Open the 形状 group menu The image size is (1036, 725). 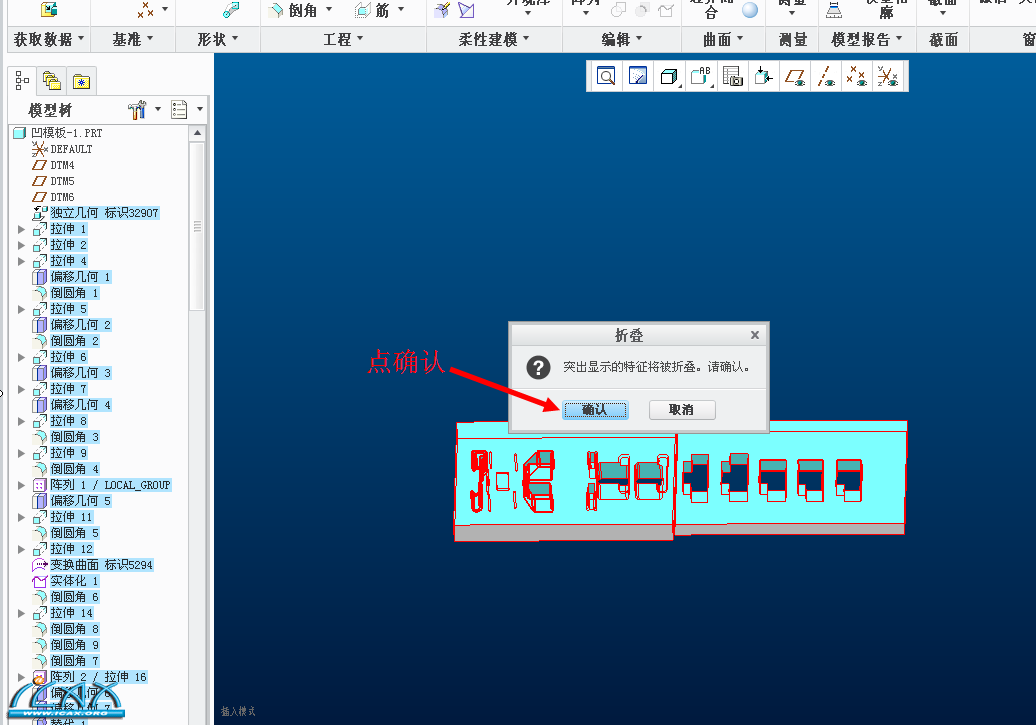coord(218,40)
